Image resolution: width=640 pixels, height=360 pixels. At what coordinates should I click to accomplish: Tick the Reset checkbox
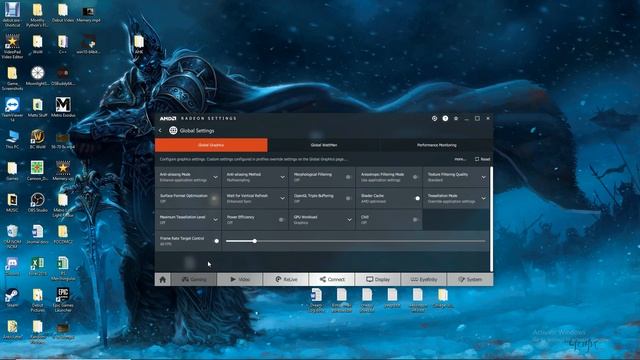click(x=477, y=159)
